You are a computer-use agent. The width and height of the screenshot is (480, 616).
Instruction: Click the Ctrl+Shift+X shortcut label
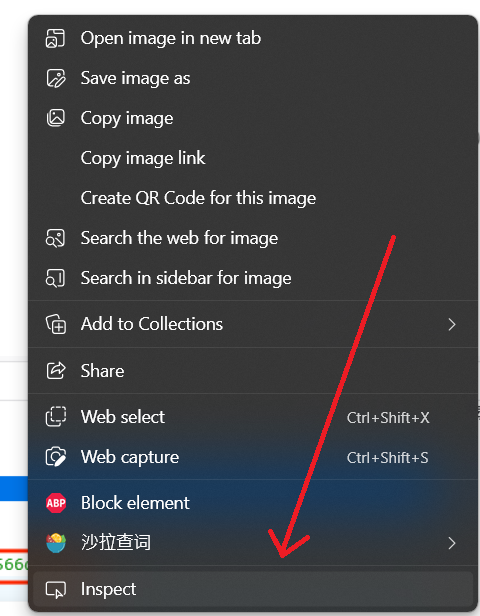pyautogui.click(x=388, y=418)
